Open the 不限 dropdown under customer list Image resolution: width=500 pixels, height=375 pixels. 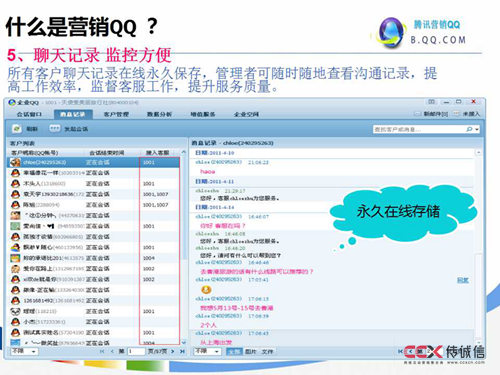[x=25, y=351]
